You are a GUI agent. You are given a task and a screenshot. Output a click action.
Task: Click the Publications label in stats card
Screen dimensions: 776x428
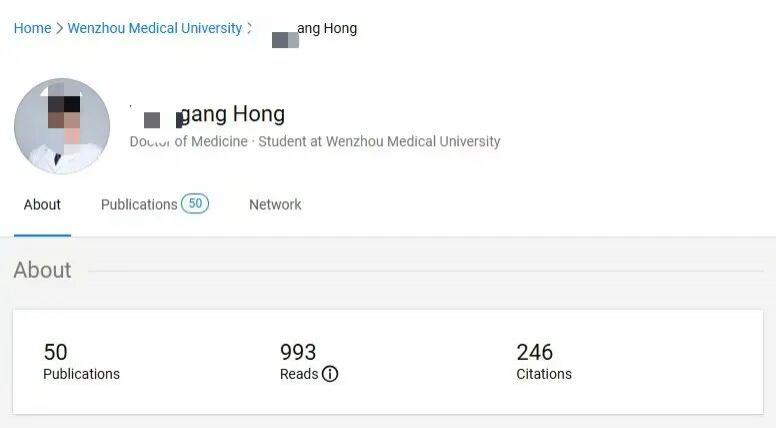(x=81, y=374)
